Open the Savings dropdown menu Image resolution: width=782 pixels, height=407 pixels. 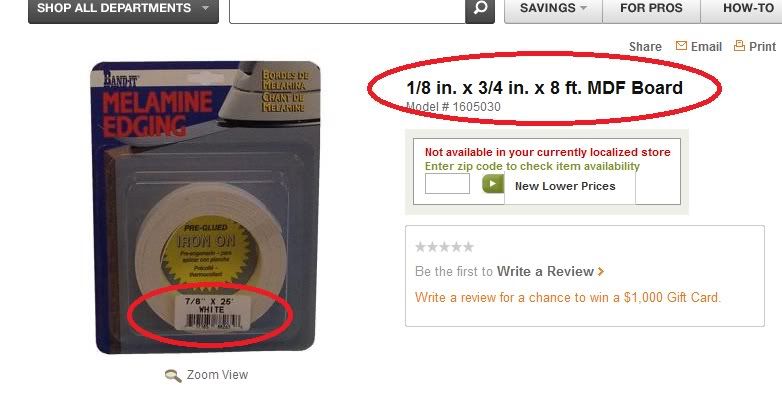tap(553, 9)
